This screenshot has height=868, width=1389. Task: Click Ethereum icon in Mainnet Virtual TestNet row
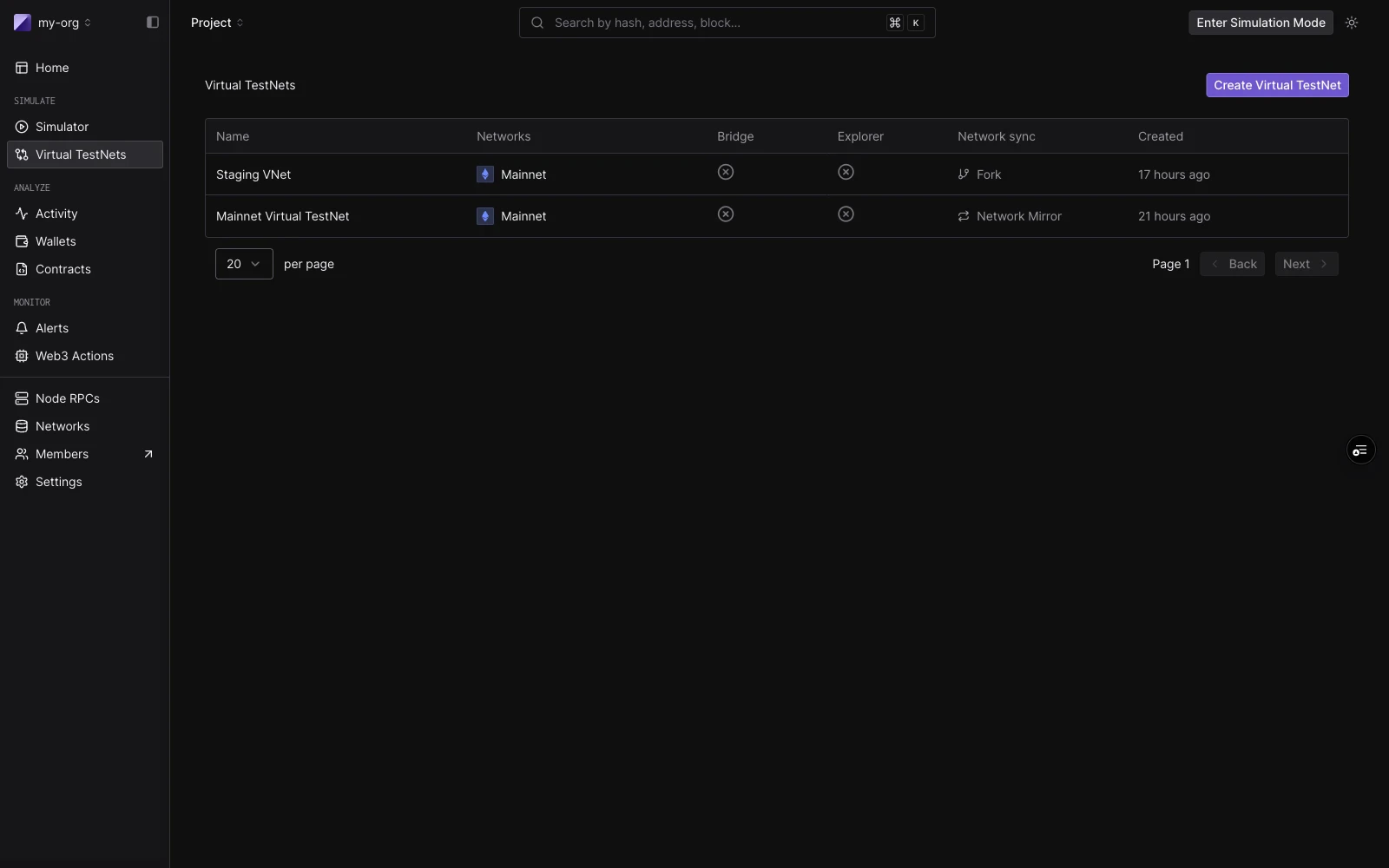coord(485,216)
